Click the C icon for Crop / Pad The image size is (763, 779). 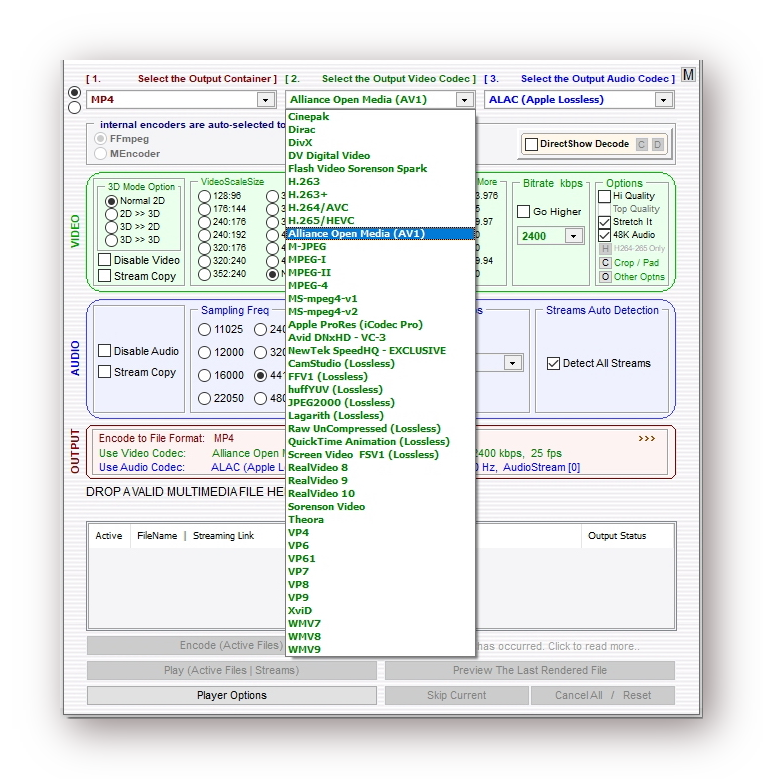coord(605,263)
